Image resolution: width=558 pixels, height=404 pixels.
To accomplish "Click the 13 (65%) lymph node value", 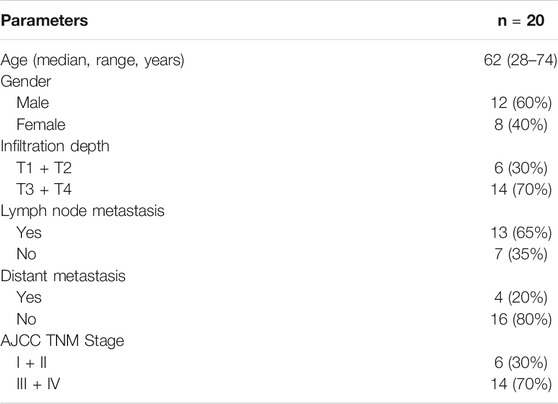I will pyautogui.click(x=521, y=233).
